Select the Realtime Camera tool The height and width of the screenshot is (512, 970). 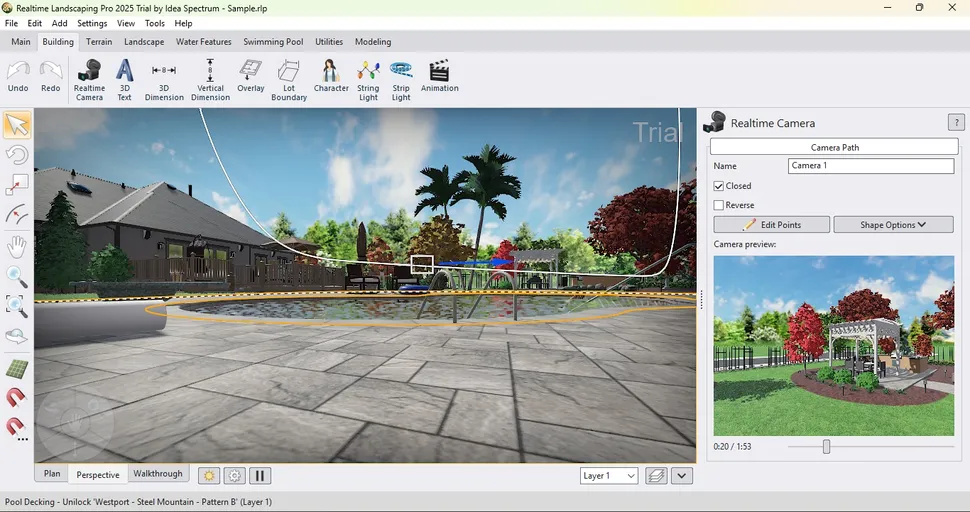click(89, 80)
